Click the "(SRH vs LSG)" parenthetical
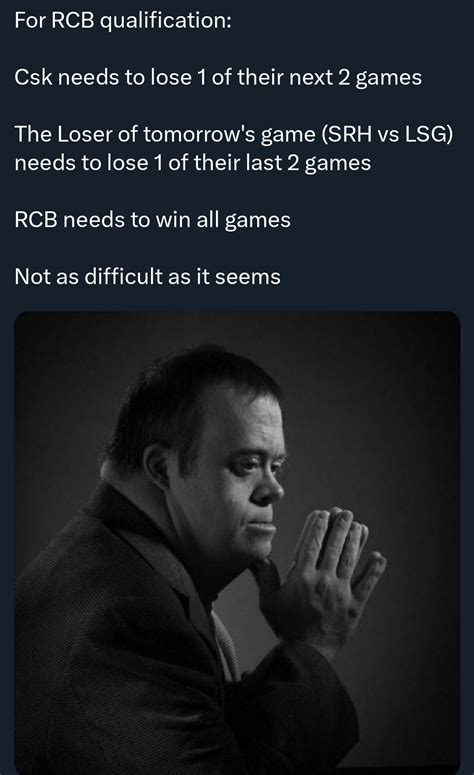Viewport: 474px width, 775px height. click(x=387, y=134)
